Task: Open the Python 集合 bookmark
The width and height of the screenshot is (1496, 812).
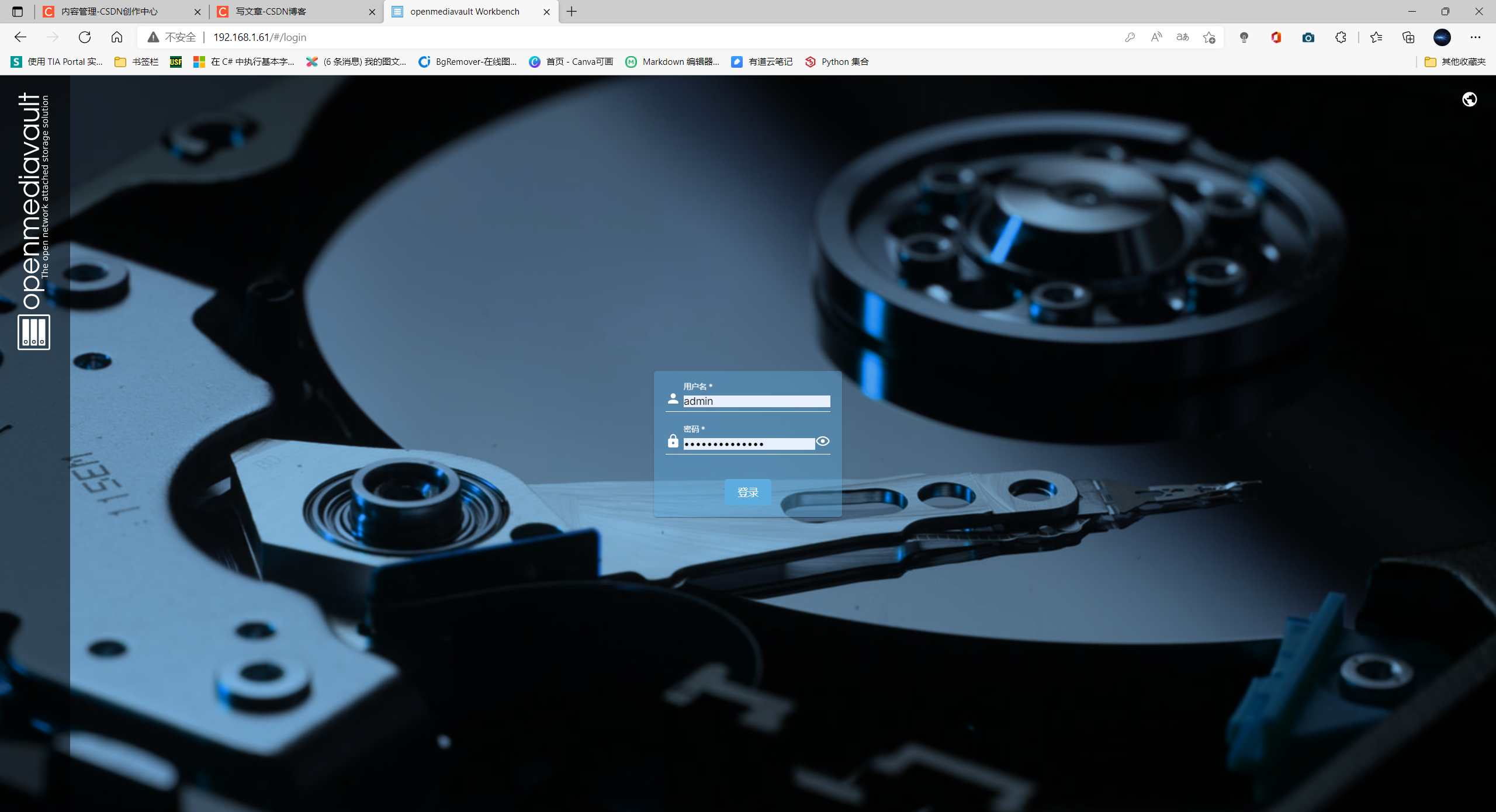Action: tap(836, 61)
